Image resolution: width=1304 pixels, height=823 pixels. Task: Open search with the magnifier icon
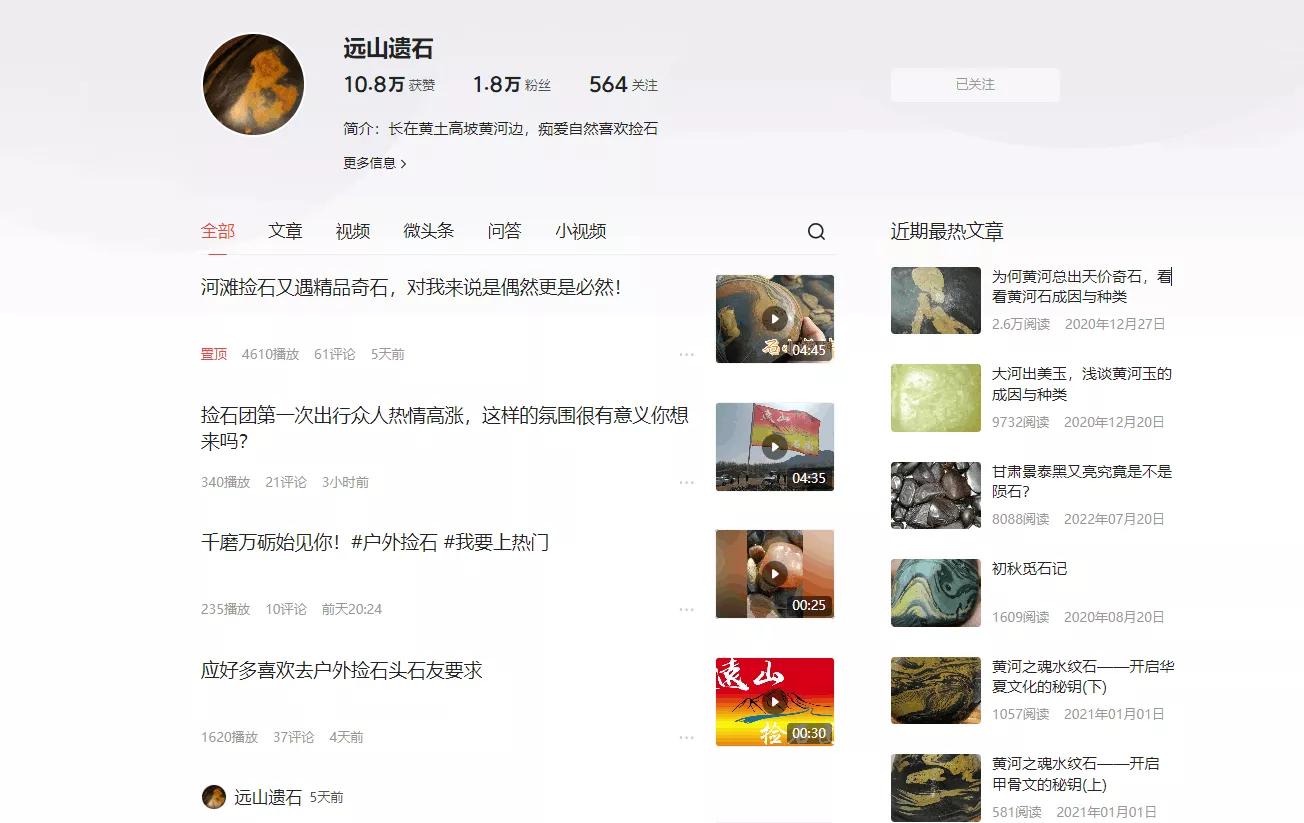817,231
